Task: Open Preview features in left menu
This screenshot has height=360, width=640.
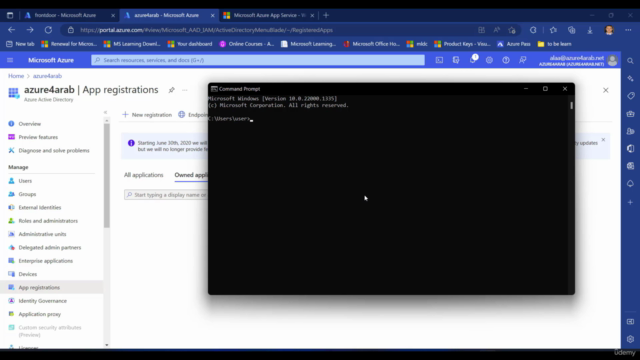Action: (x=38, y=137)
